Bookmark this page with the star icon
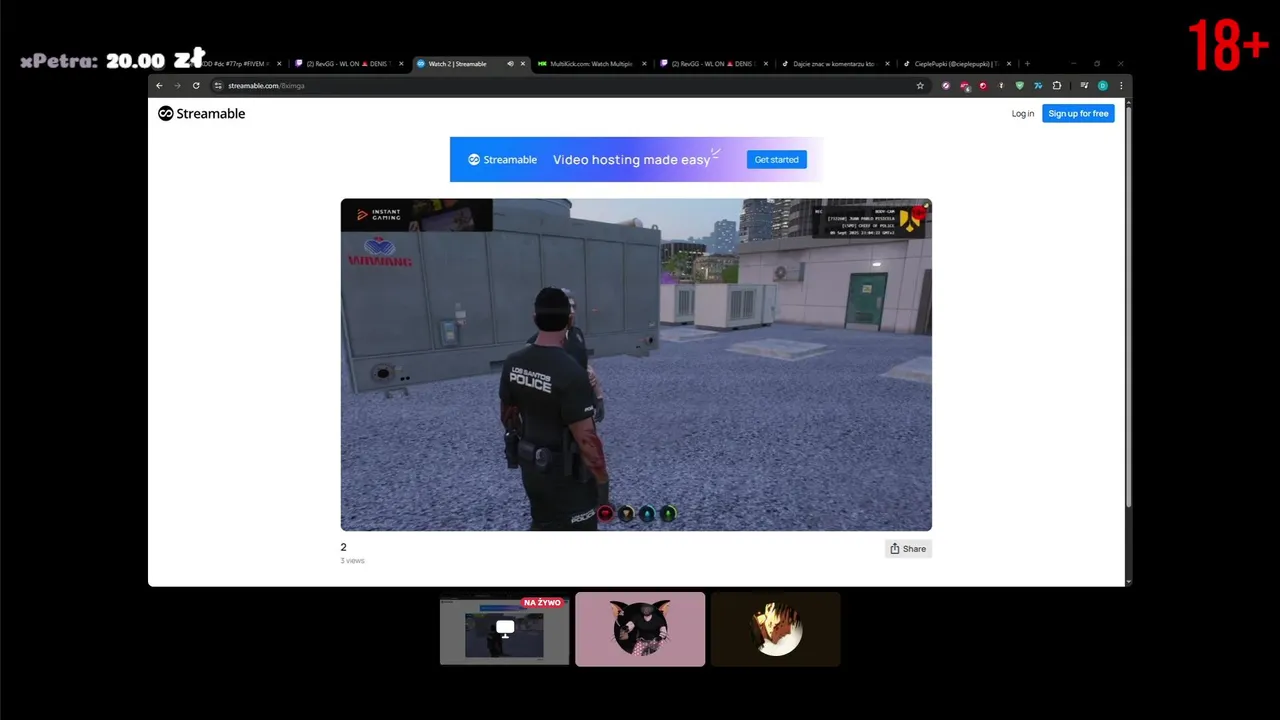 tap(920, 86)
